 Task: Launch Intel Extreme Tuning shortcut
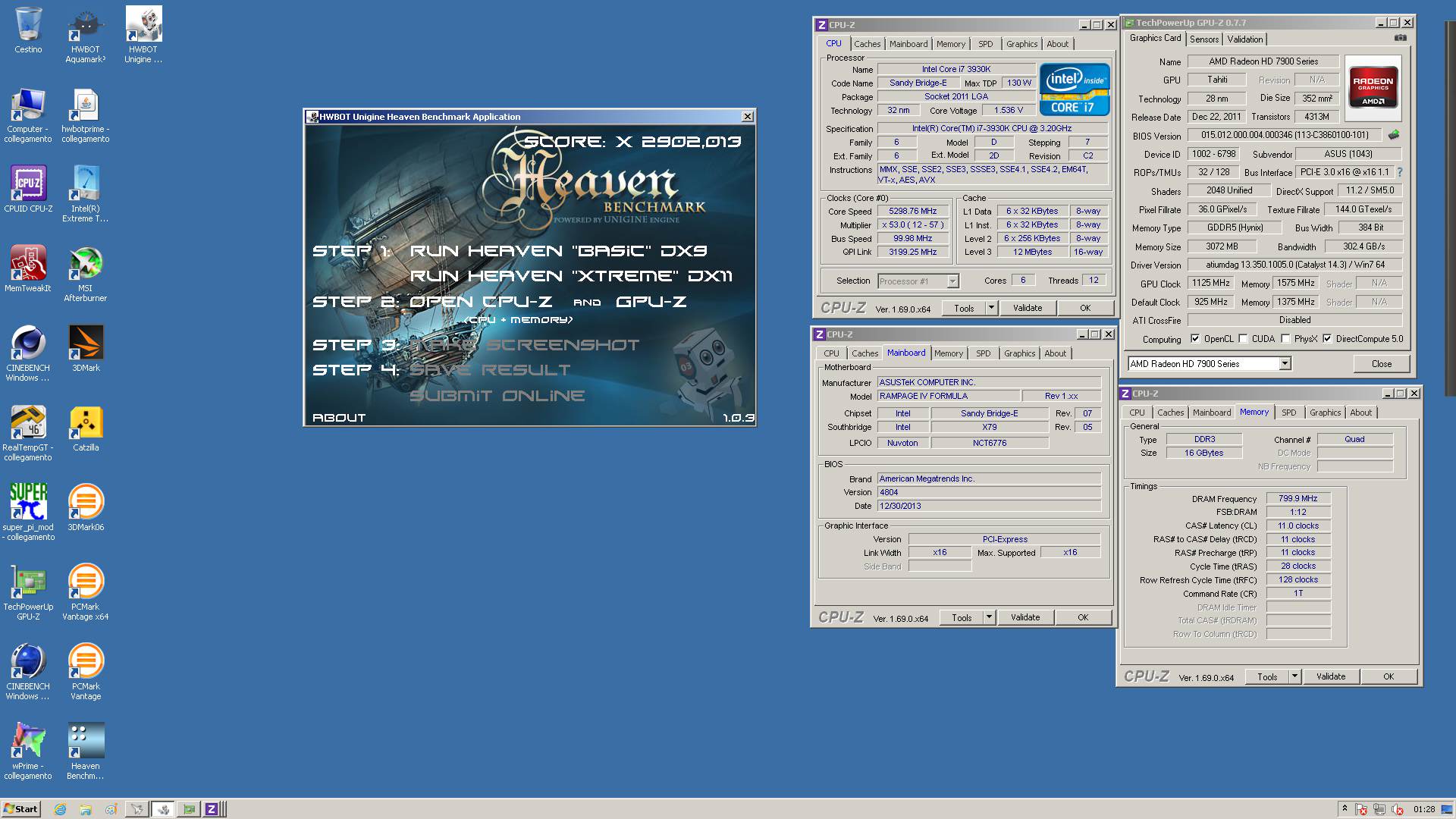click(x=86, y=194)
